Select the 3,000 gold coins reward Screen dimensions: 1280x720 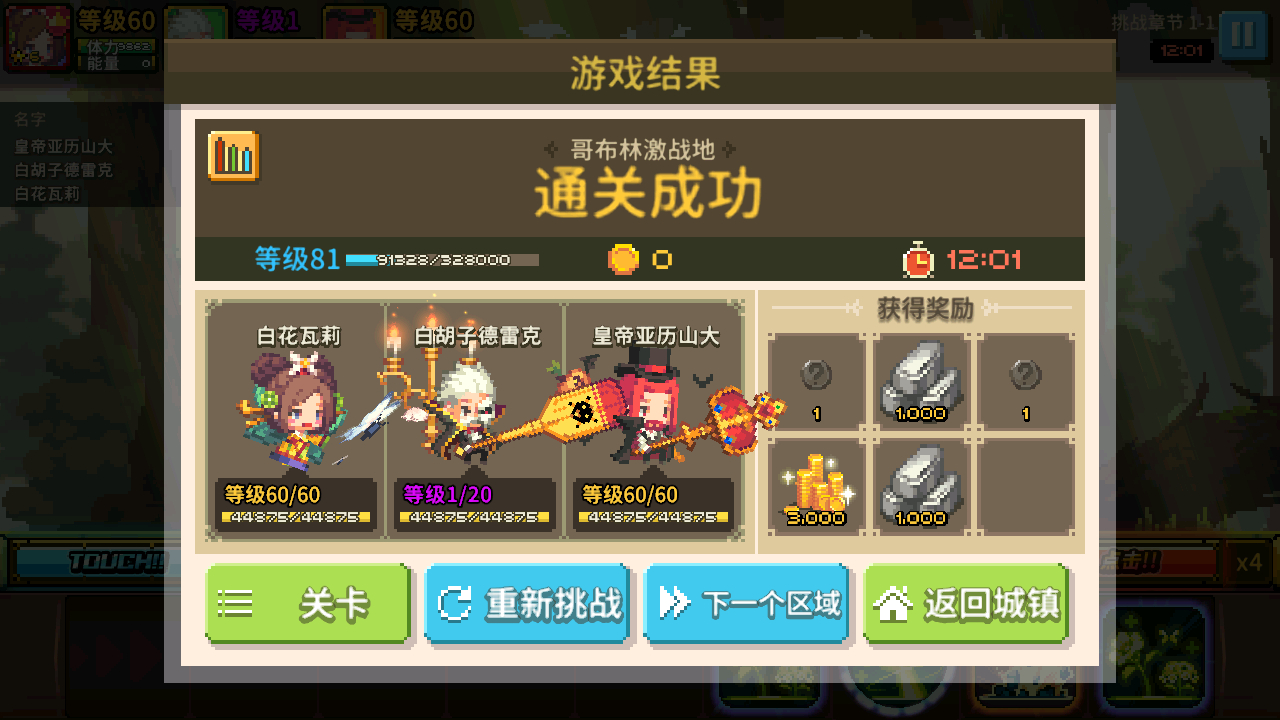[816, 486]
